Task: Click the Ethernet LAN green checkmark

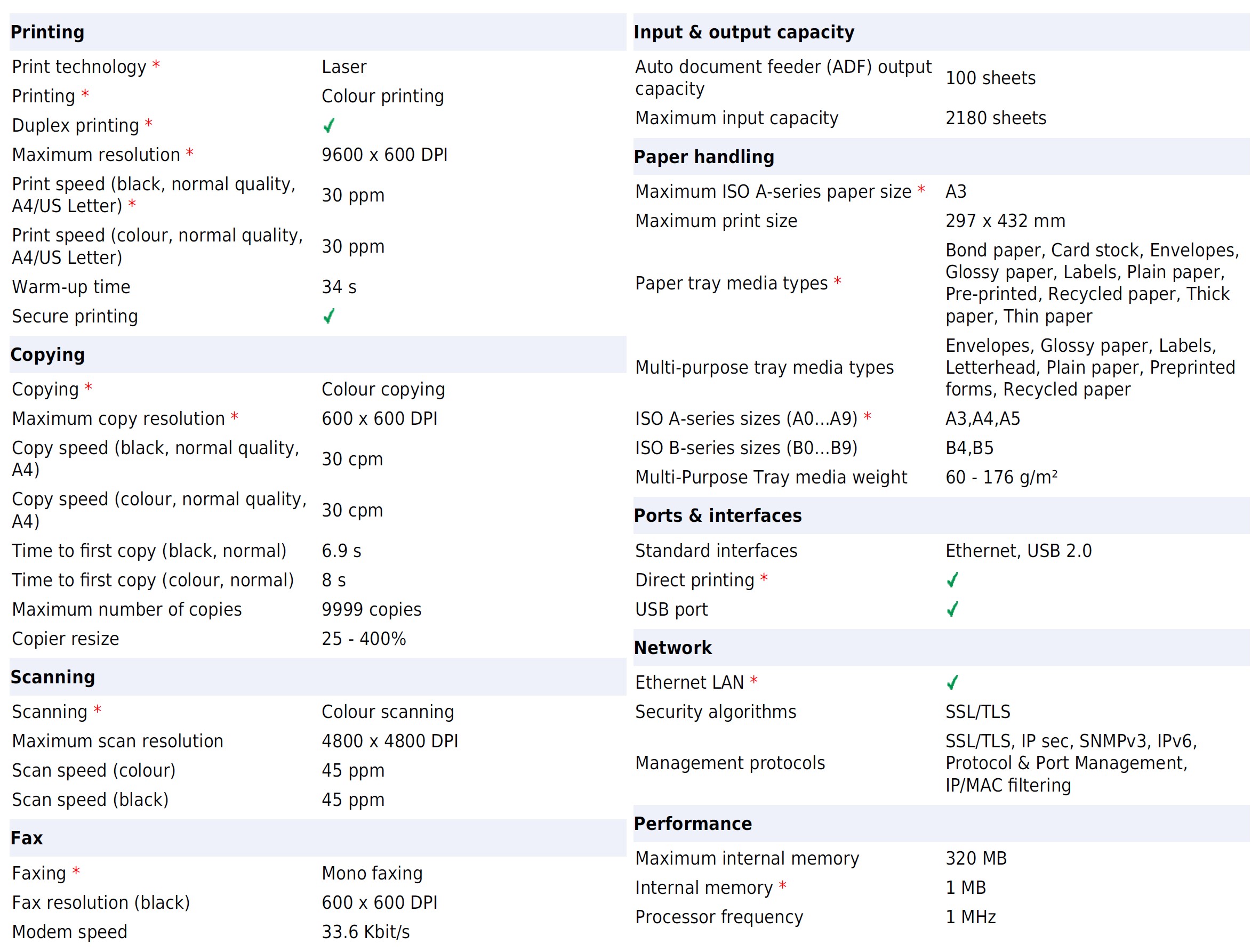Action: coord(952,682)
